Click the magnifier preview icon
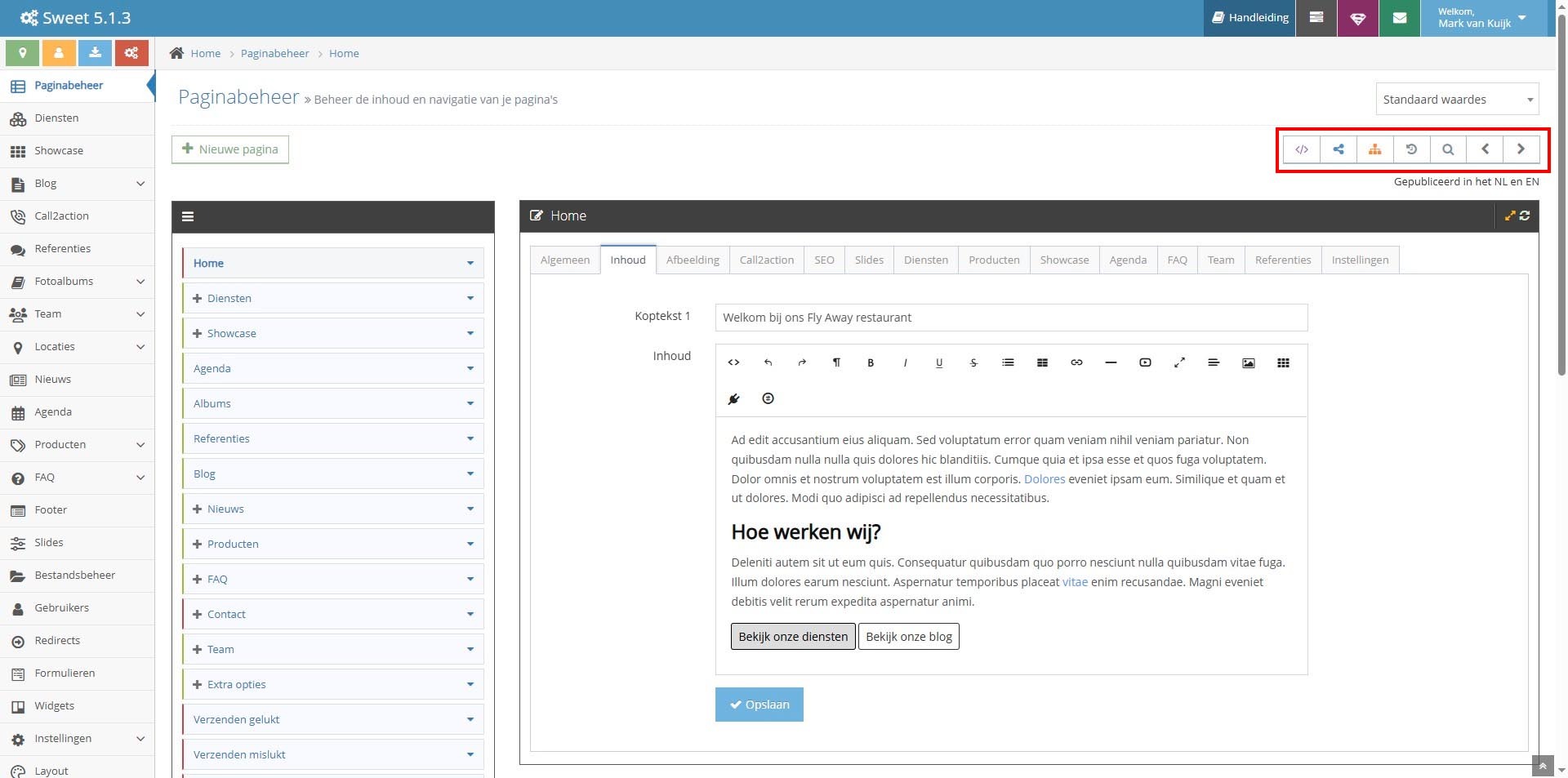This screenshot has width=1568, height=778. tap(1448, 149)
